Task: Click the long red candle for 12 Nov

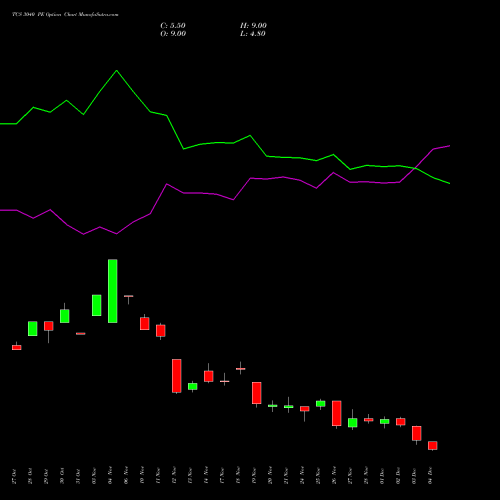Action: coord(177,376)
